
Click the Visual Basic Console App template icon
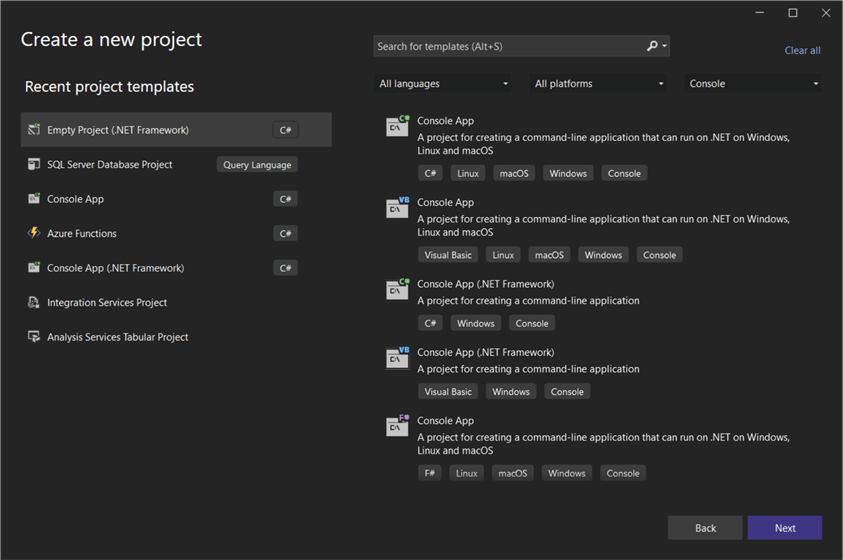click(397, 208)
